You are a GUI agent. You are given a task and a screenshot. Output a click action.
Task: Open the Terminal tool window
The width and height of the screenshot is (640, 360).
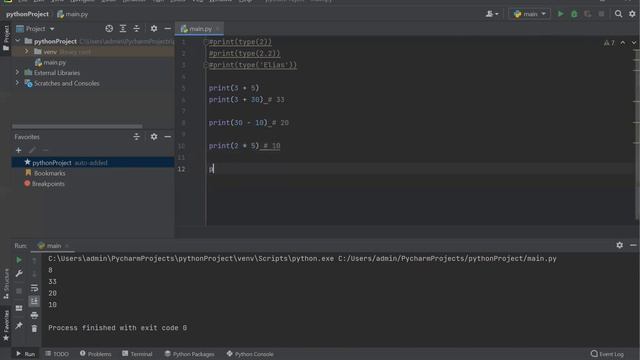tap(137, 354)
